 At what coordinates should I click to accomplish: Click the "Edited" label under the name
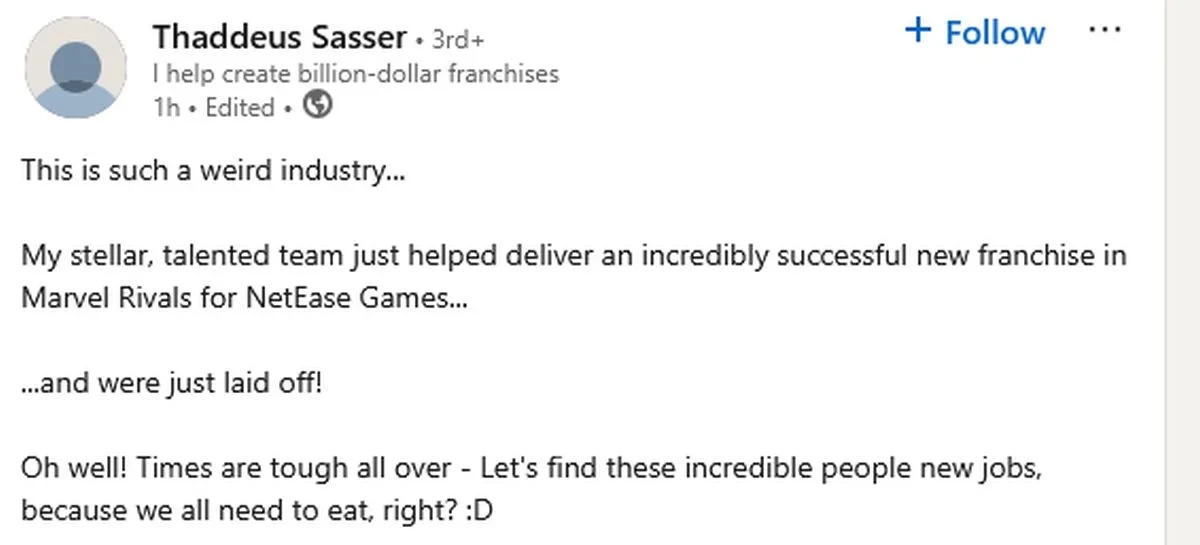(239, 107)
